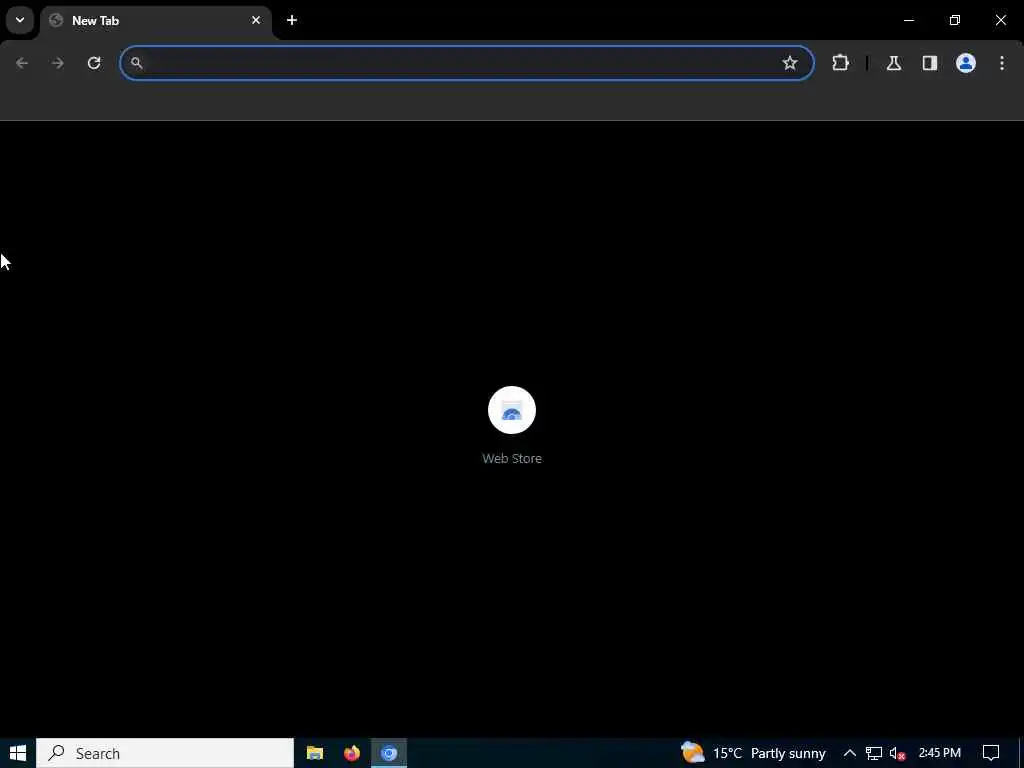Click inside the address bar field
This screenshot has width=1024, height=768.
(x=467, y=63)
